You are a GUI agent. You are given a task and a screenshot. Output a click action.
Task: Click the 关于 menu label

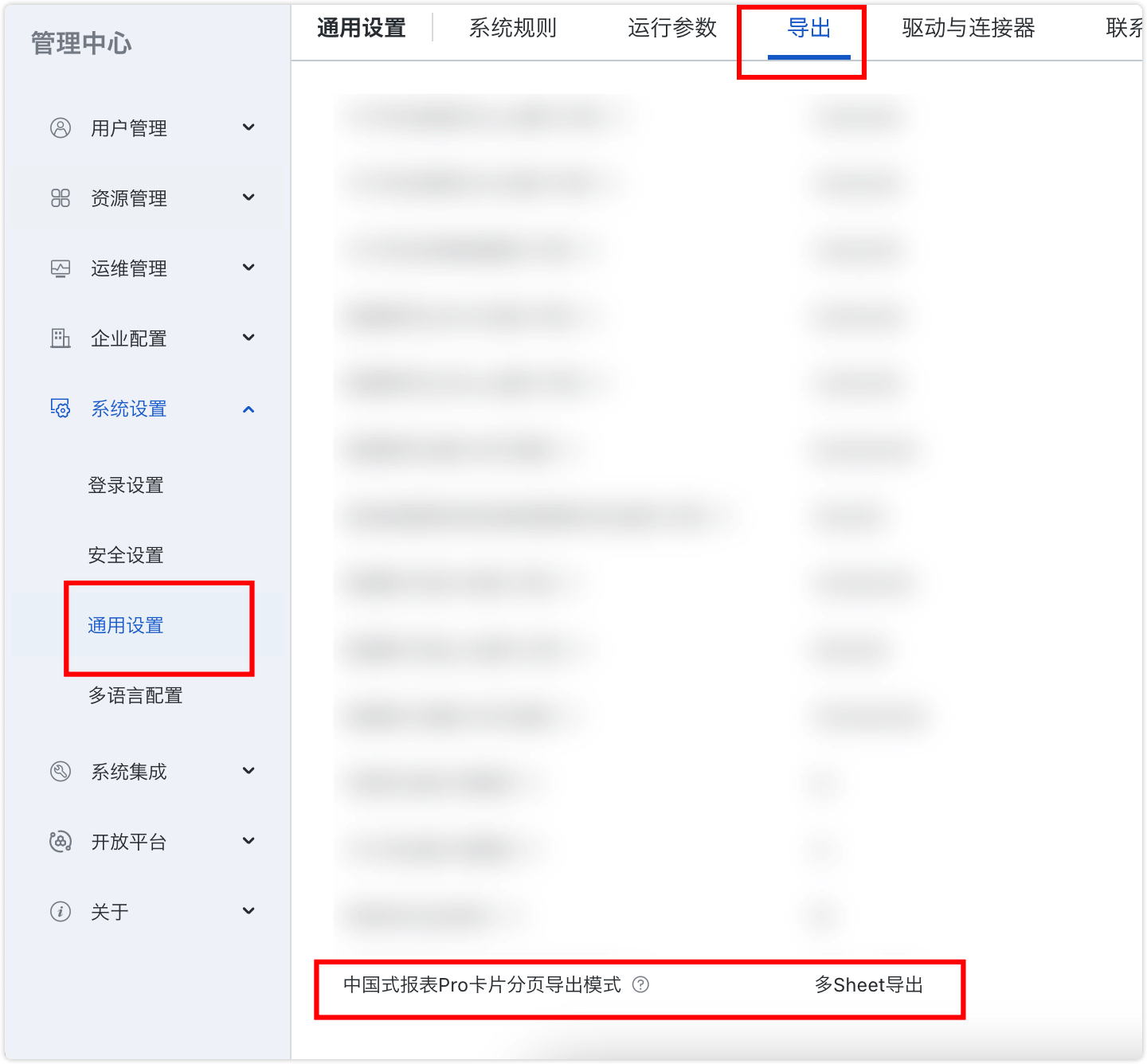[x=110, y=912]
